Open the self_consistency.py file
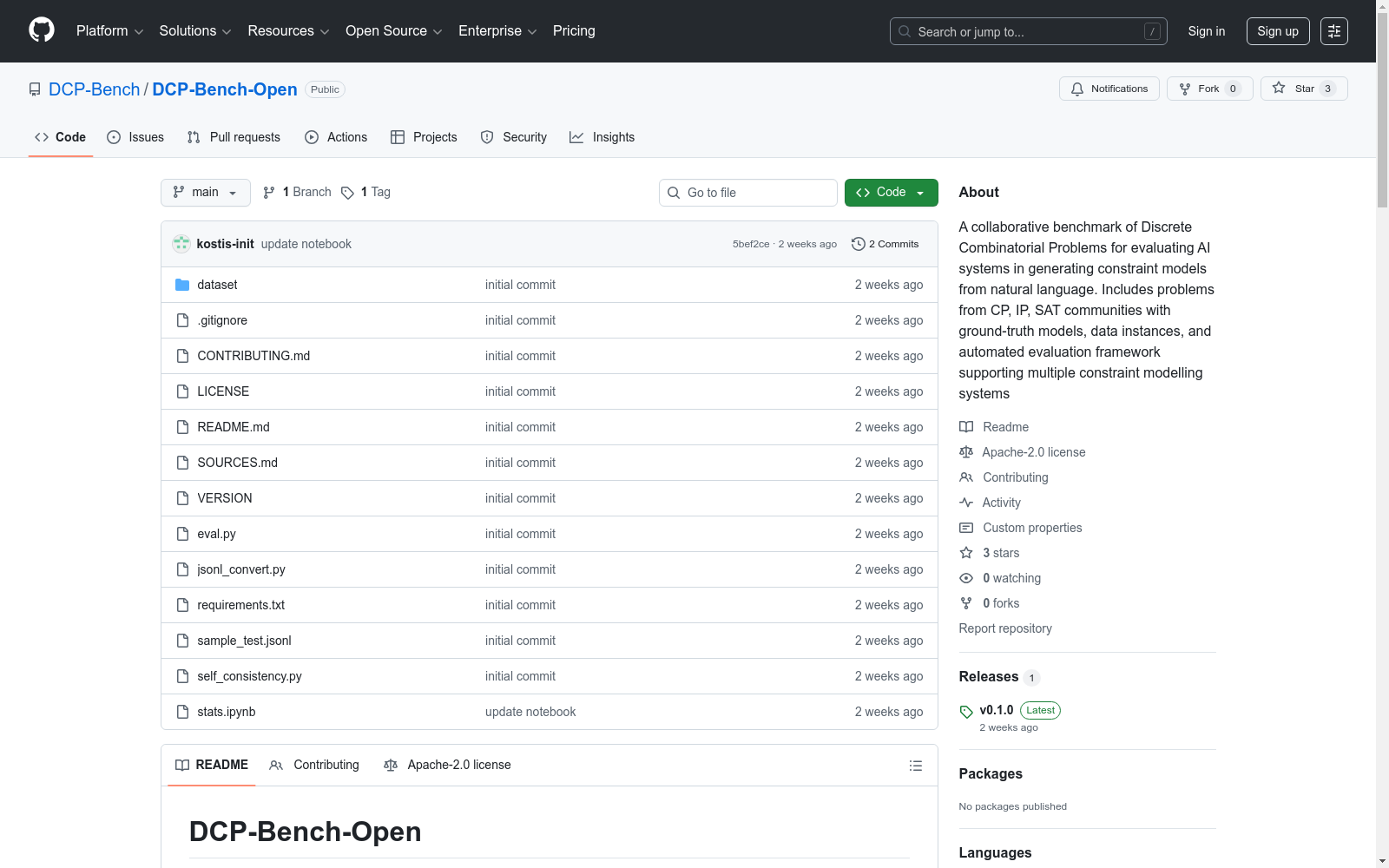The width and height of the screenshot is (1389, 868). pyautogui.click(x=249, y=676)
